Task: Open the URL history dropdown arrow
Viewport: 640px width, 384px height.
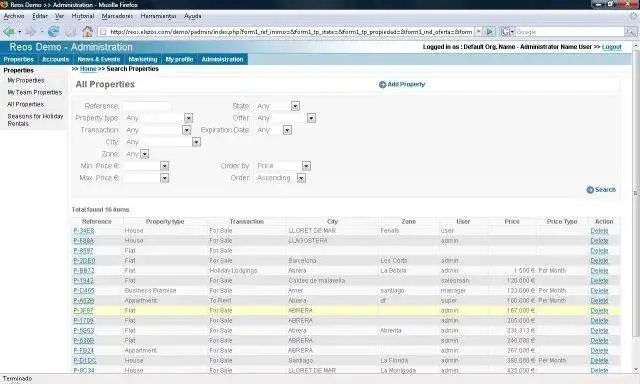Action: (478, 31)
